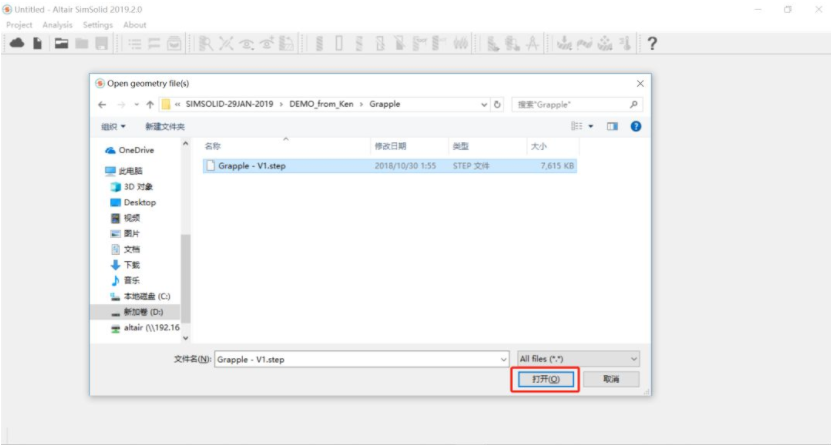Click the cloud icon in SimSolid toolbar
The width and height of the screenshot is (831, 445).
click(x=17, y=43)
